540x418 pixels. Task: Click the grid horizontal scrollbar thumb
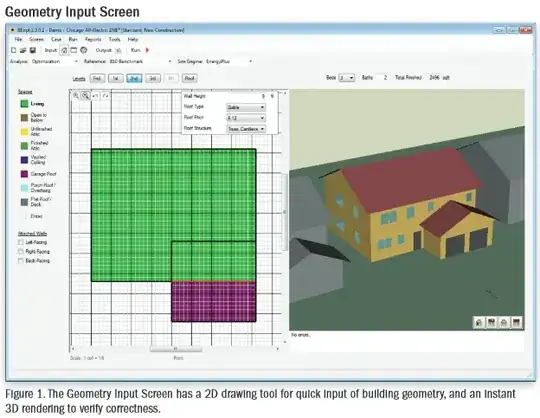tap(176, 349)
